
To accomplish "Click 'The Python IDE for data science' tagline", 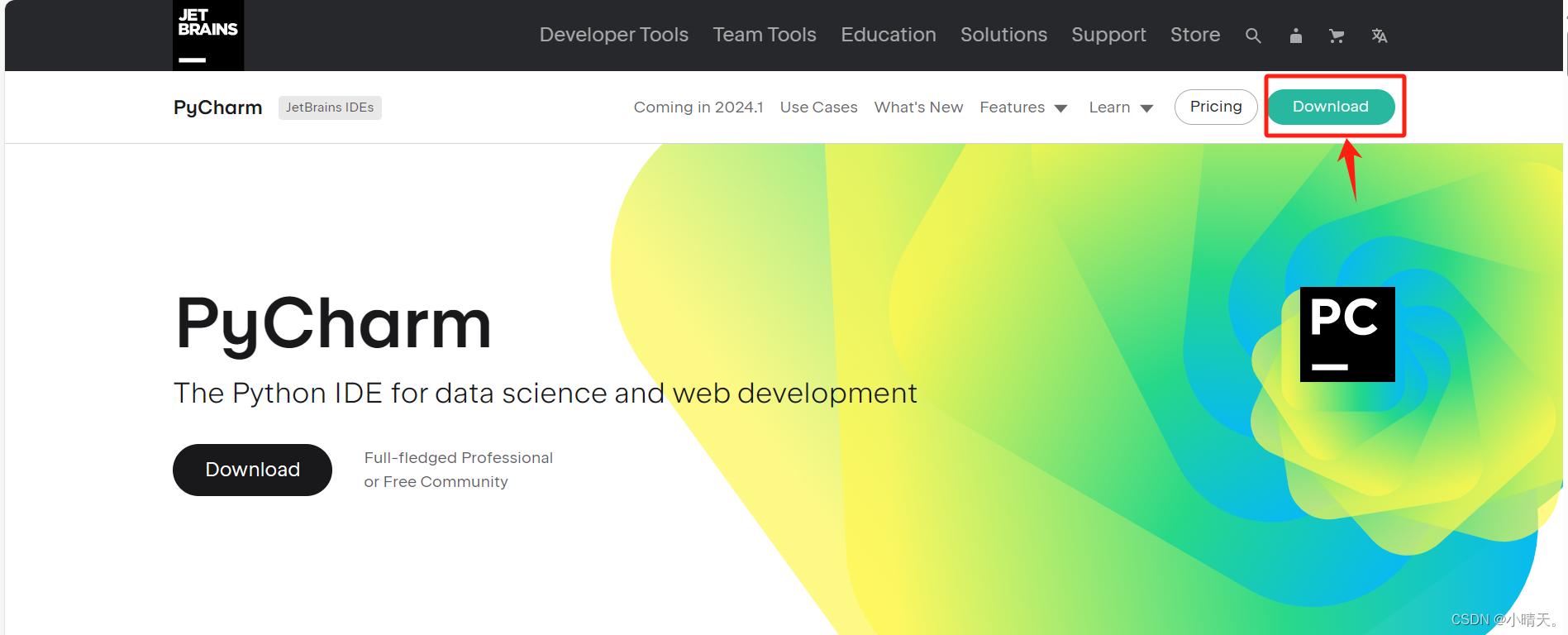I will point(546,394).
